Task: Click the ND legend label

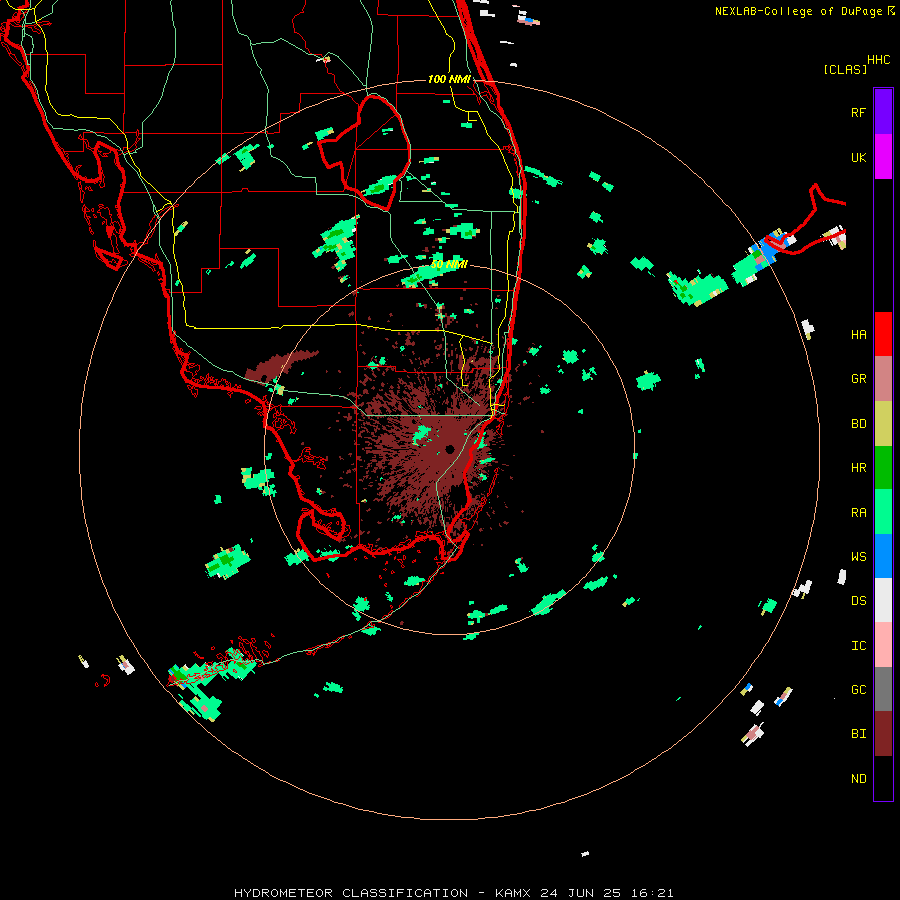Action: (x=858, y=779)
